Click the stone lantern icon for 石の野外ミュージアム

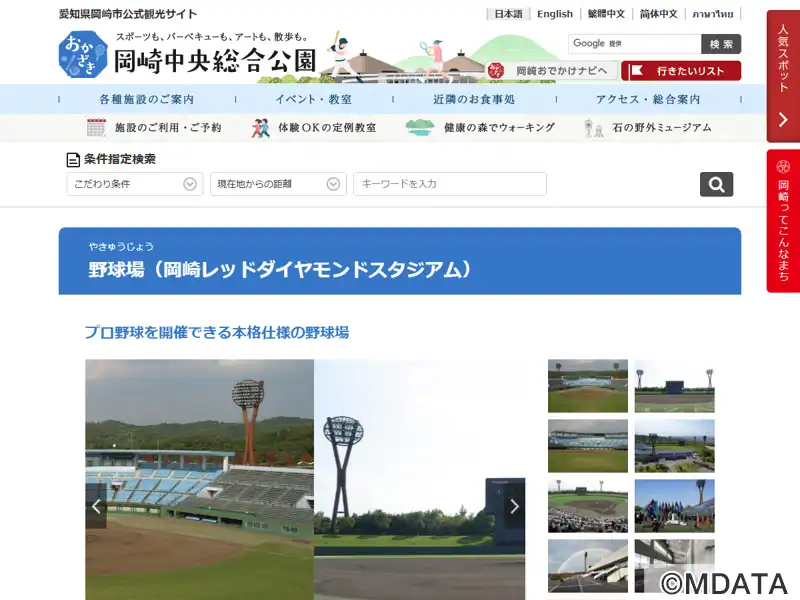tap(593, 128)
